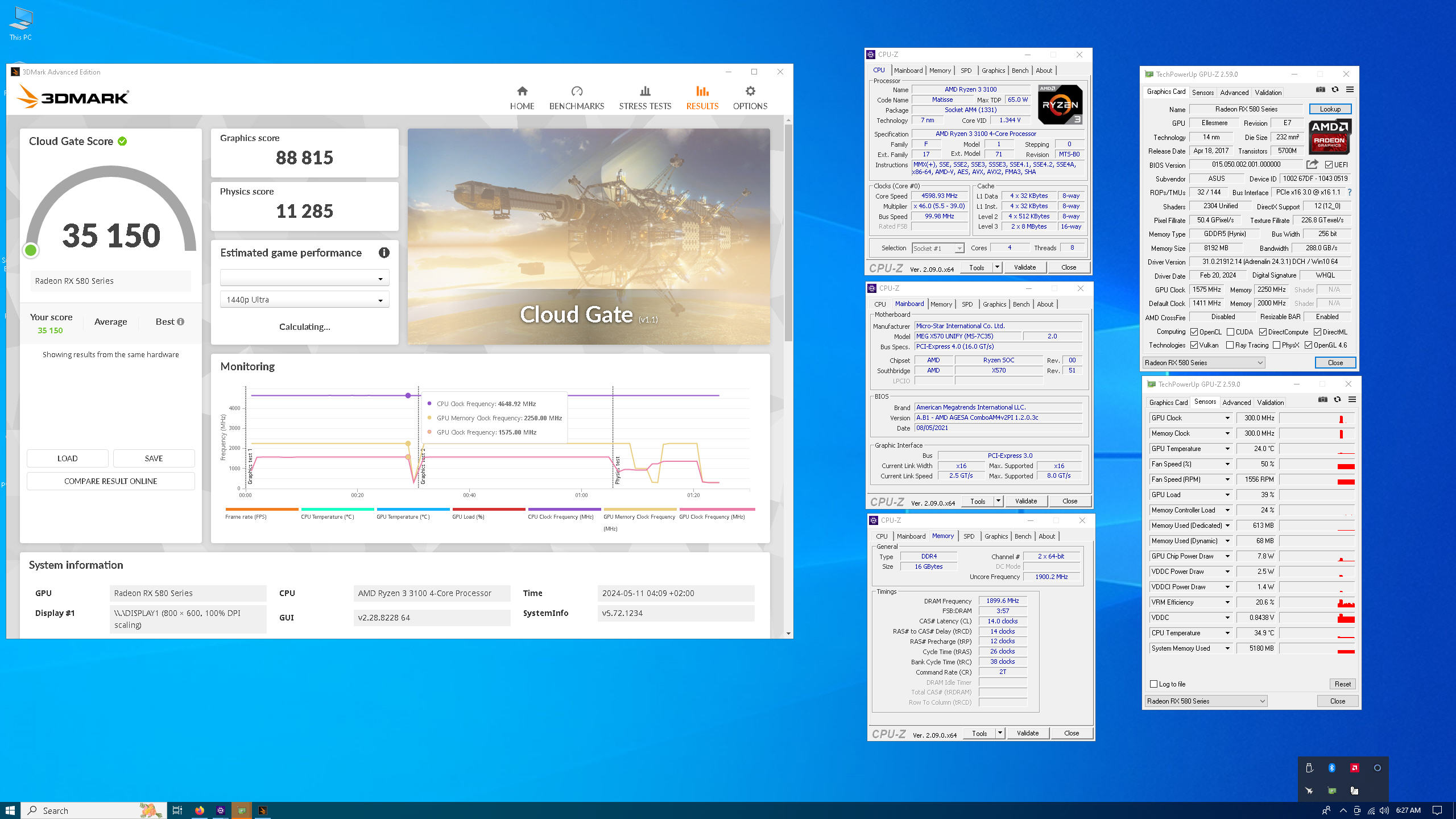Go to STRESS TESTS in 3DMark
Image resolution: width=1456 pixels, height=819 pixels.
coord(644,98)
